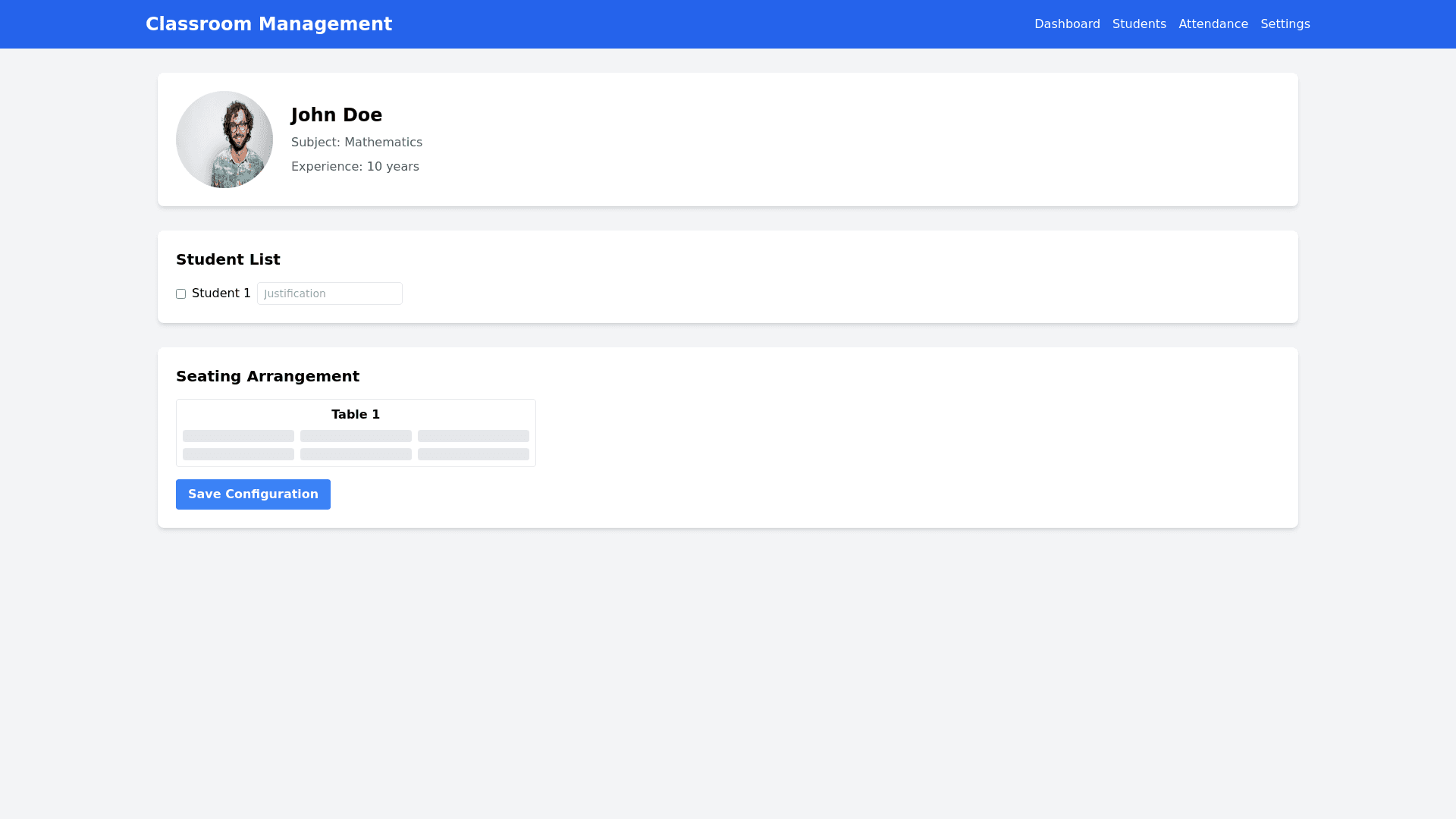Click the Classroom Management title
This screenshot has height=819, width=1456.
[268, 24]
